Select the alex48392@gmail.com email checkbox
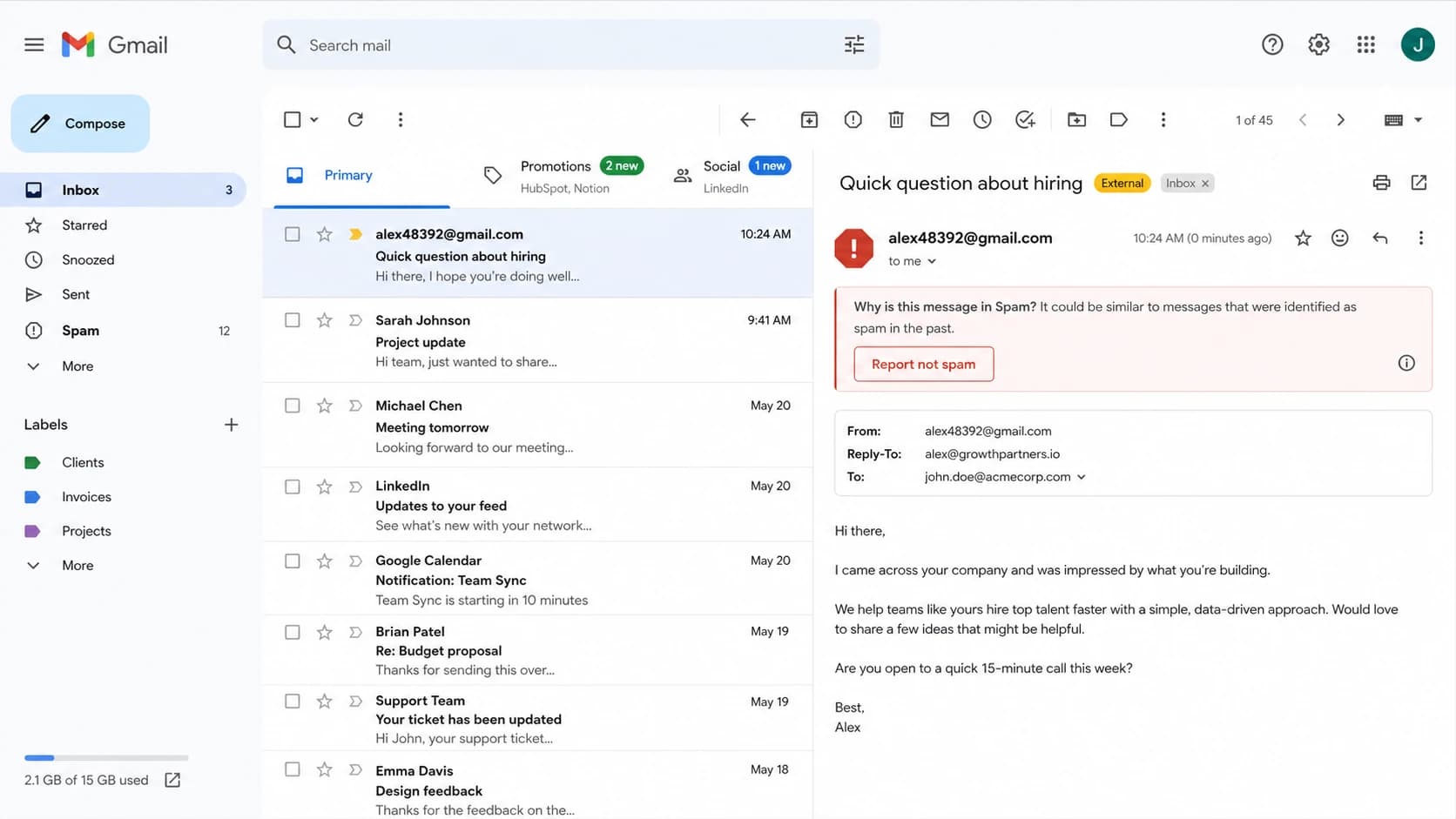The image size is (1456, 819). (x=293, y=234)
